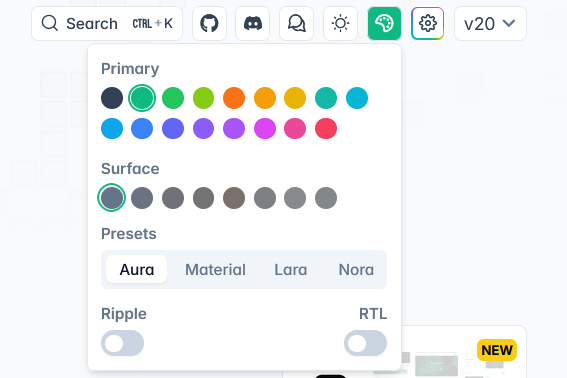Open the Discord server icon
This screenshot has height=378, width=567.
coord(253,24)
